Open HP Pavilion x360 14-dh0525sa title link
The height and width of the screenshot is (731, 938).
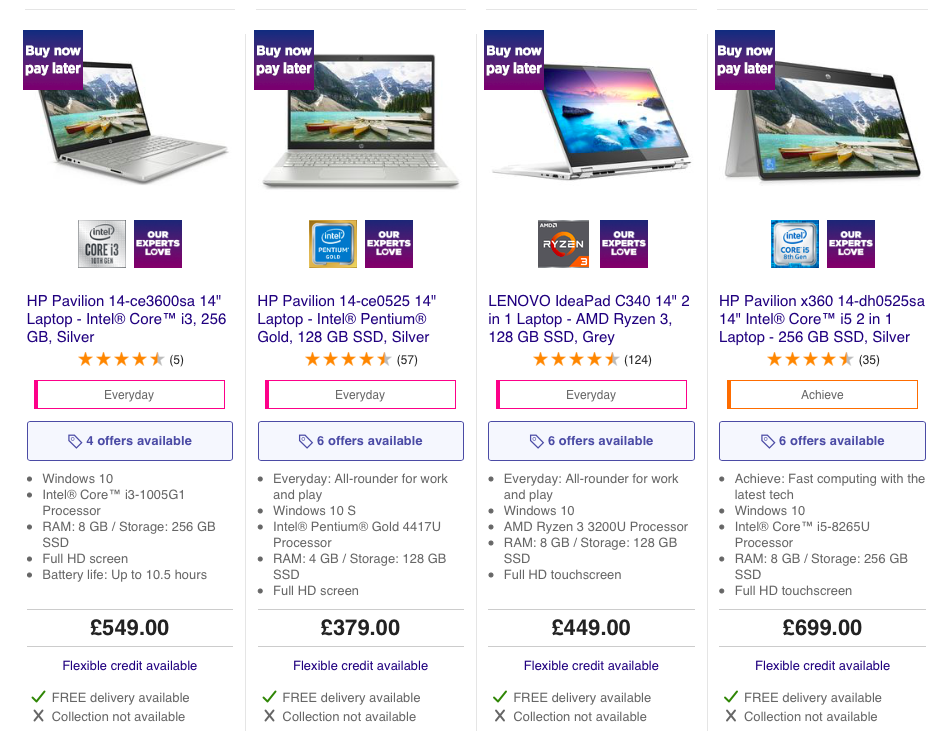click(821, 319)
